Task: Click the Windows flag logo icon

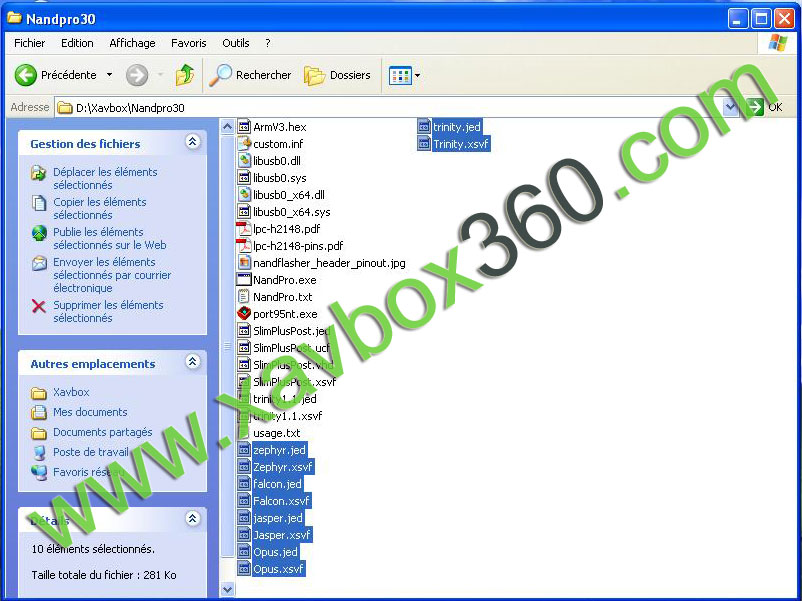Action: click(778, 43)
